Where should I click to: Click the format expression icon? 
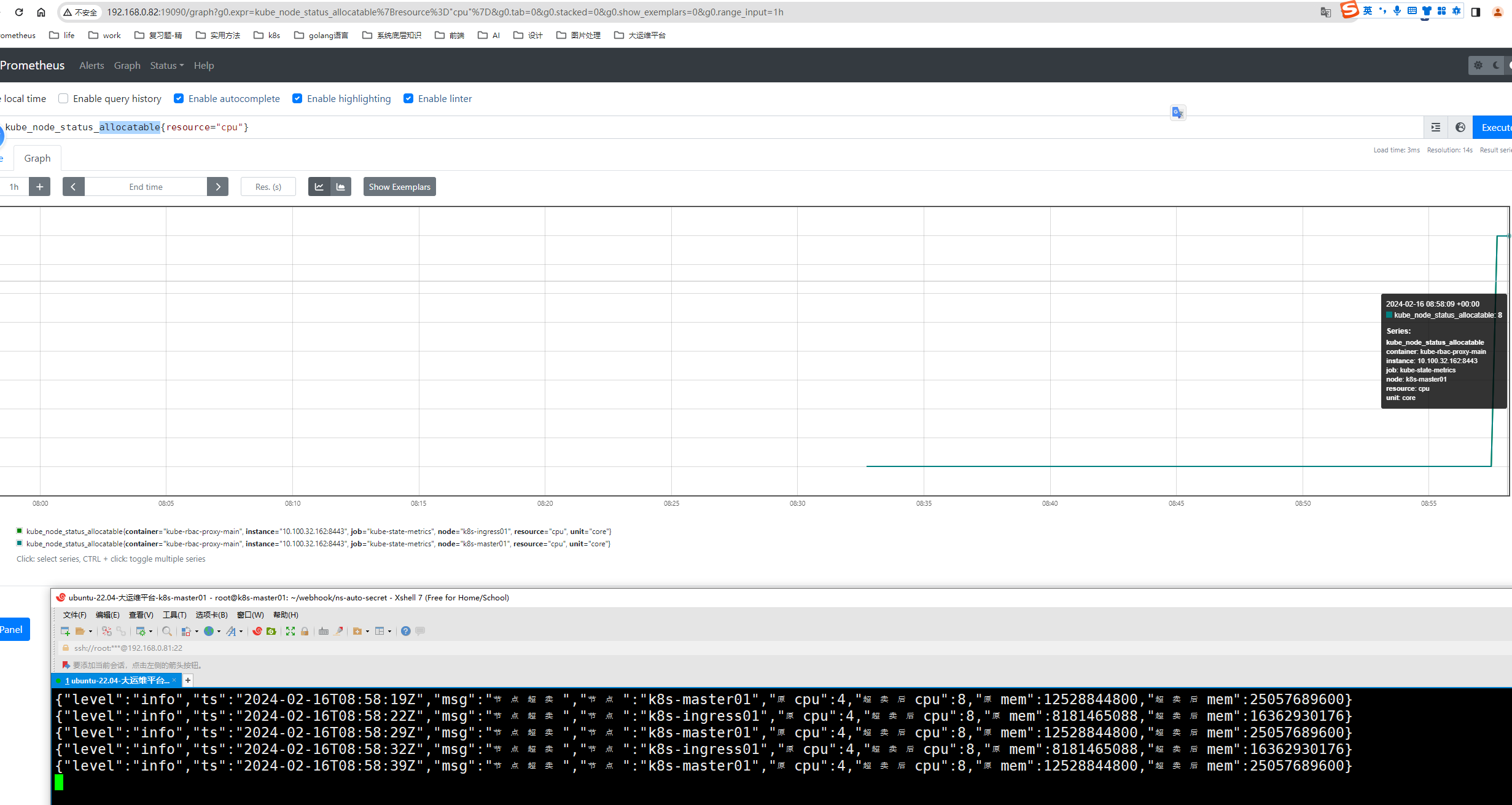point(1435,127)
